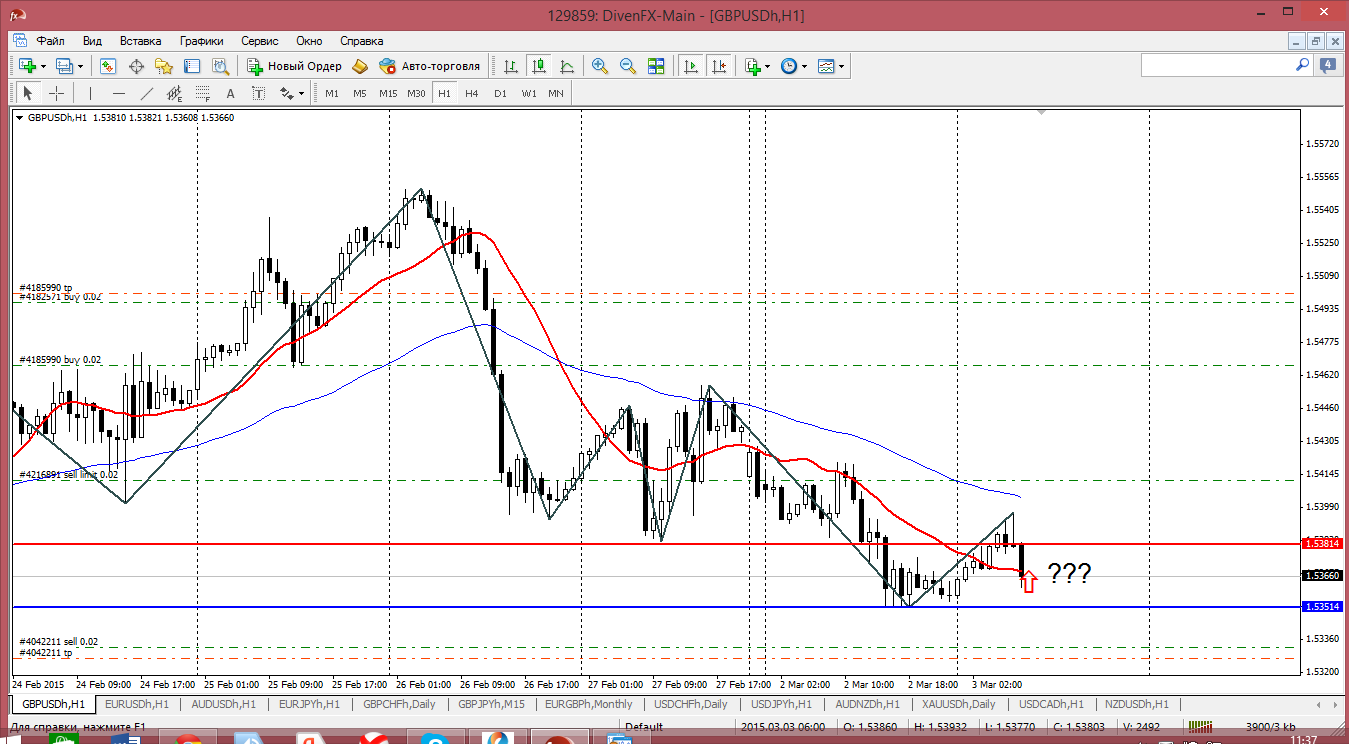Toggle Auto-trading (Авто-торговля) on or off
This screenshot has height=744, width=1353.
tap(430, 66)
